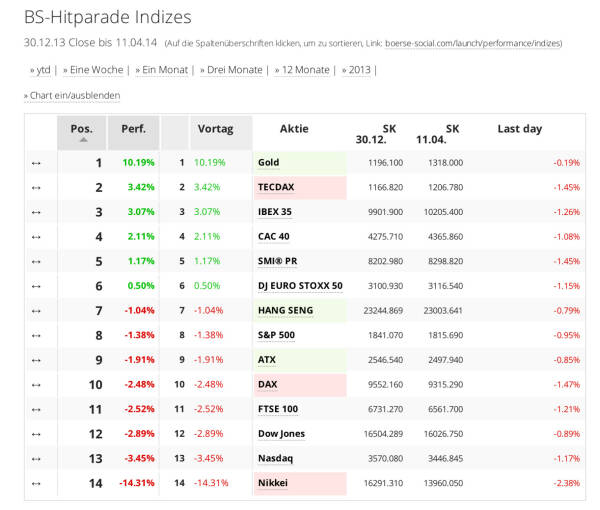
Task: Select the 'ytd' period filter
Action: [42, 70]
